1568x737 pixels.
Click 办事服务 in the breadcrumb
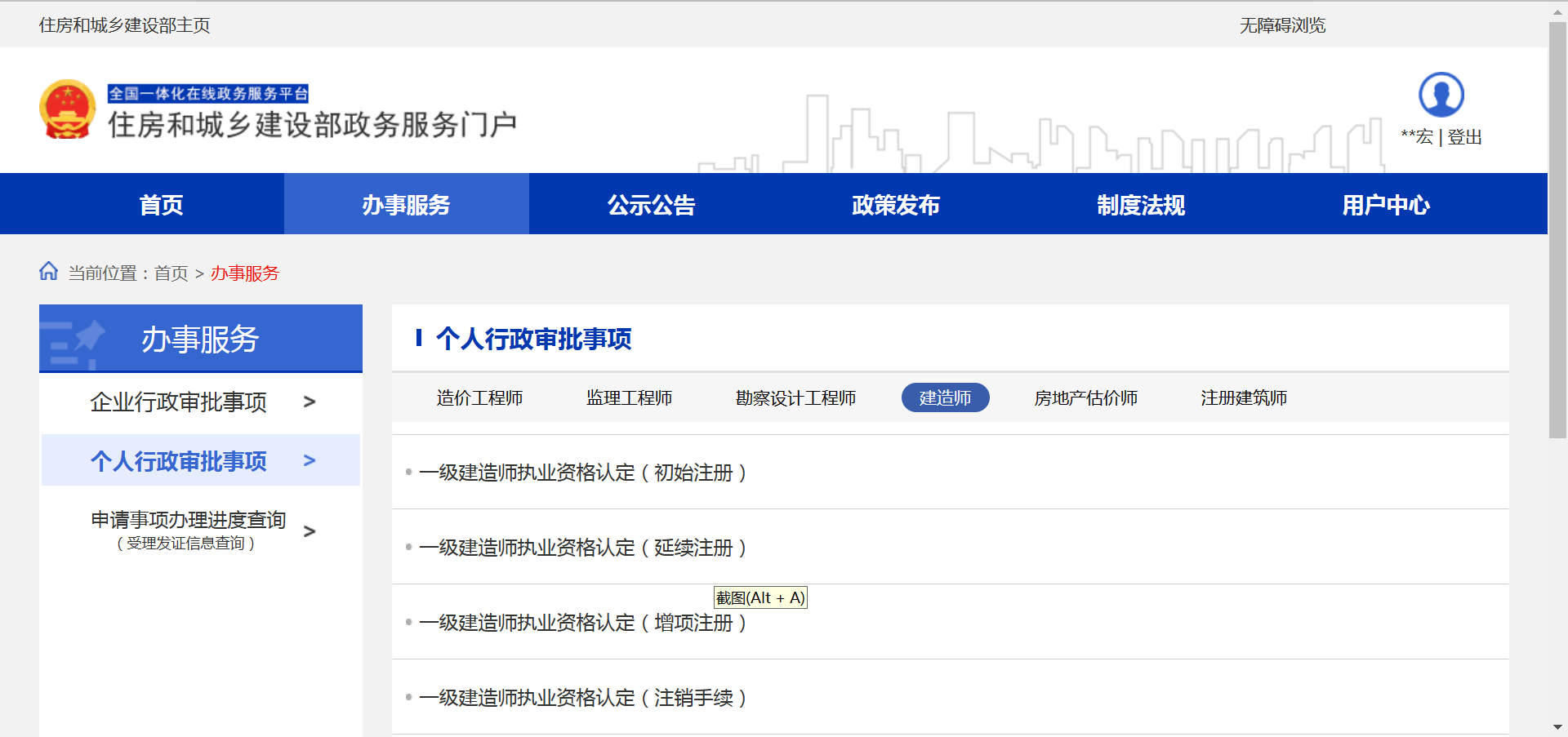245,273
